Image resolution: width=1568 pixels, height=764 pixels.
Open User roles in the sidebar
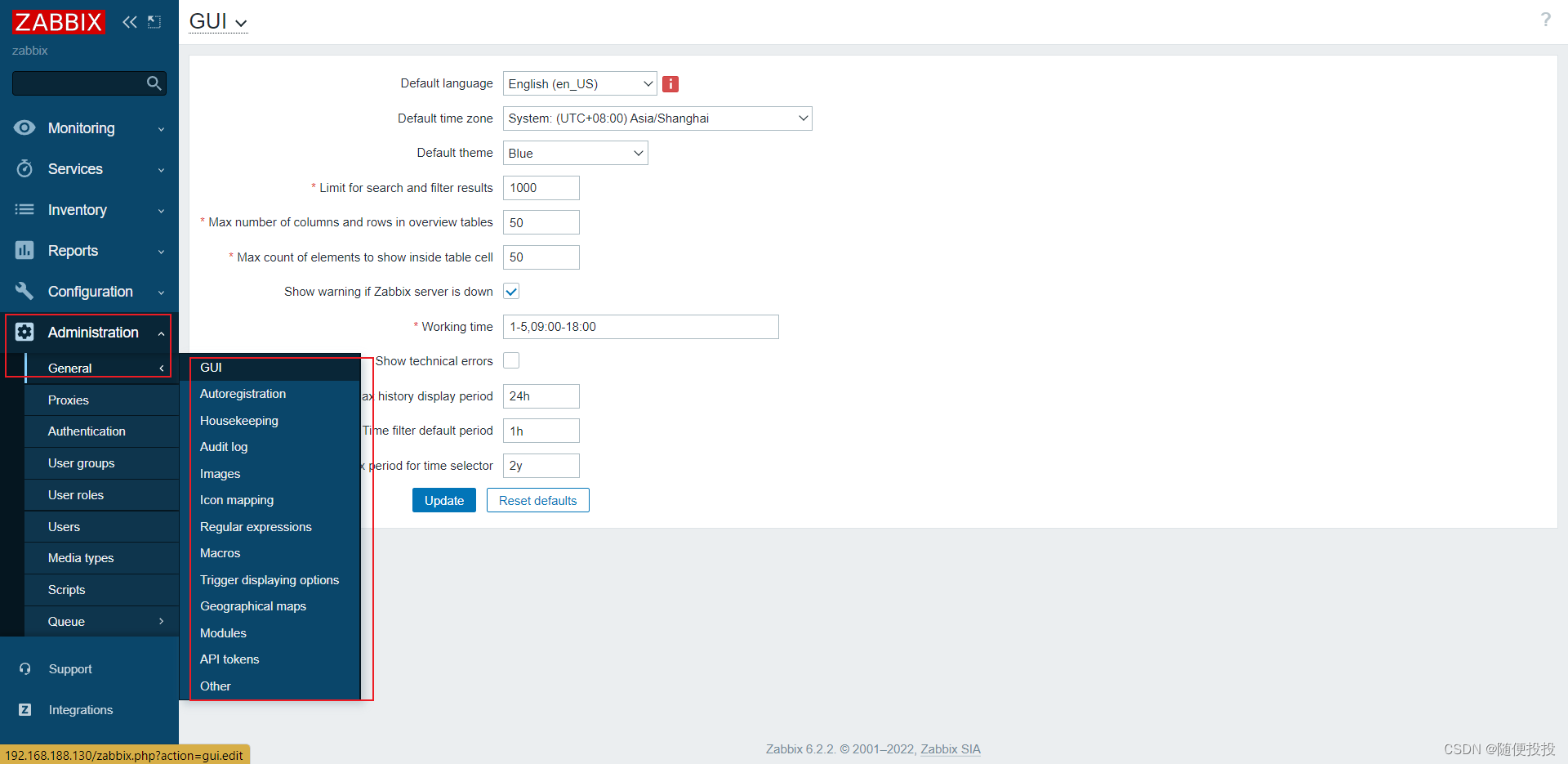(101, 494)
